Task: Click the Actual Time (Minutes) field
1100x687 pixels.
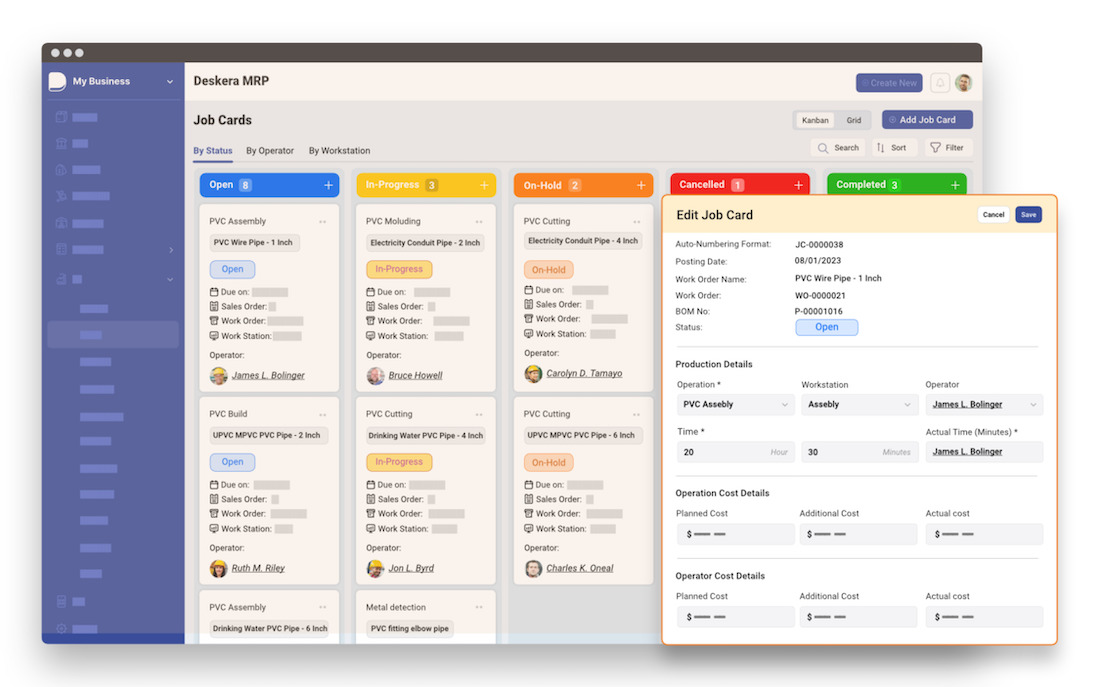Action: point(984,452)
